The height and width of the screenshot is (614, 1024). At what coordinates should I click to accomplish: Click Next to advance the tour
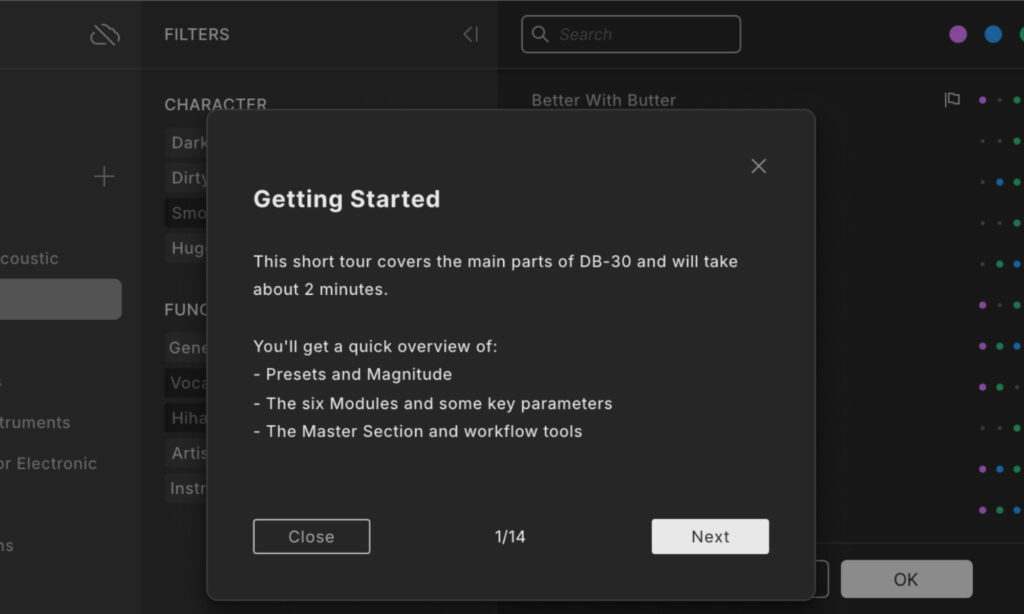point(710,537)
